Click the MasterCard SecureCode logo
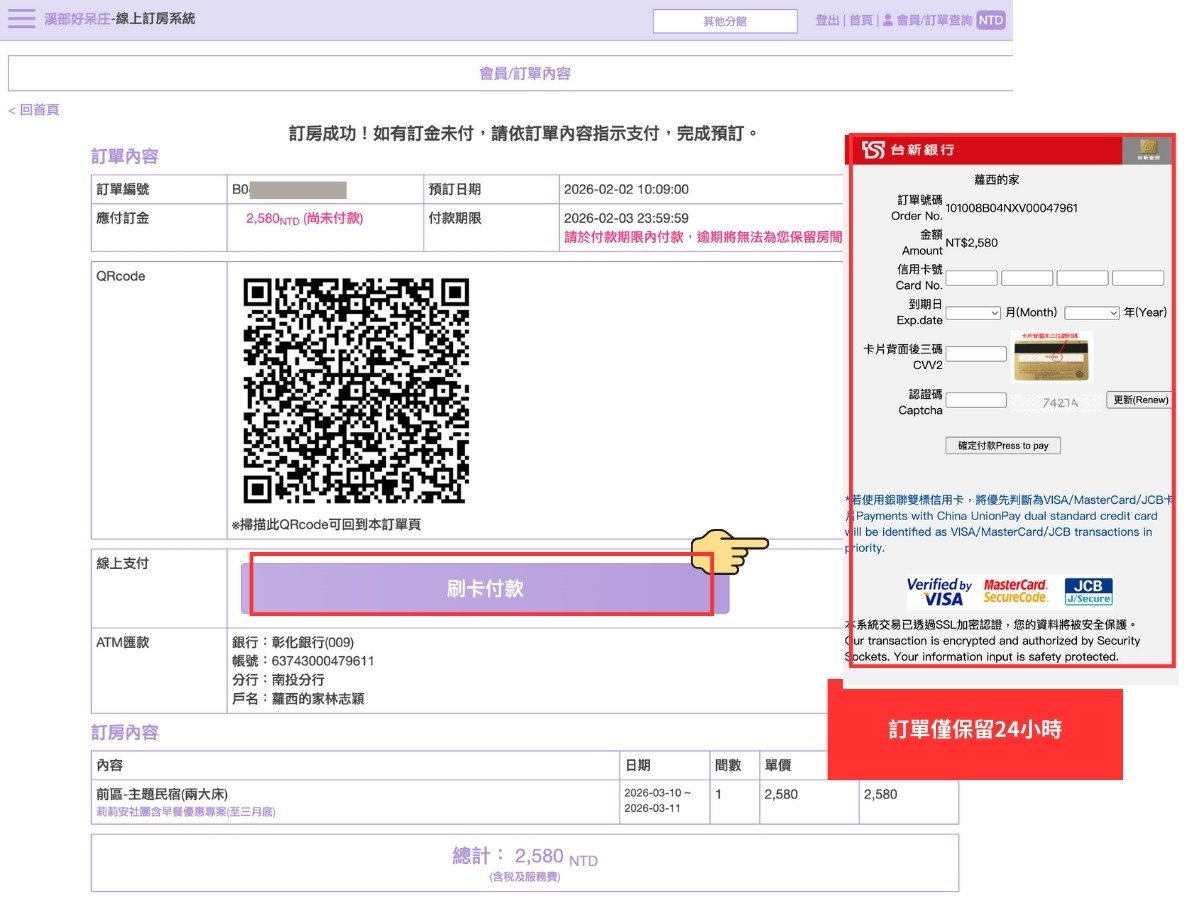 pos(1015,592)
